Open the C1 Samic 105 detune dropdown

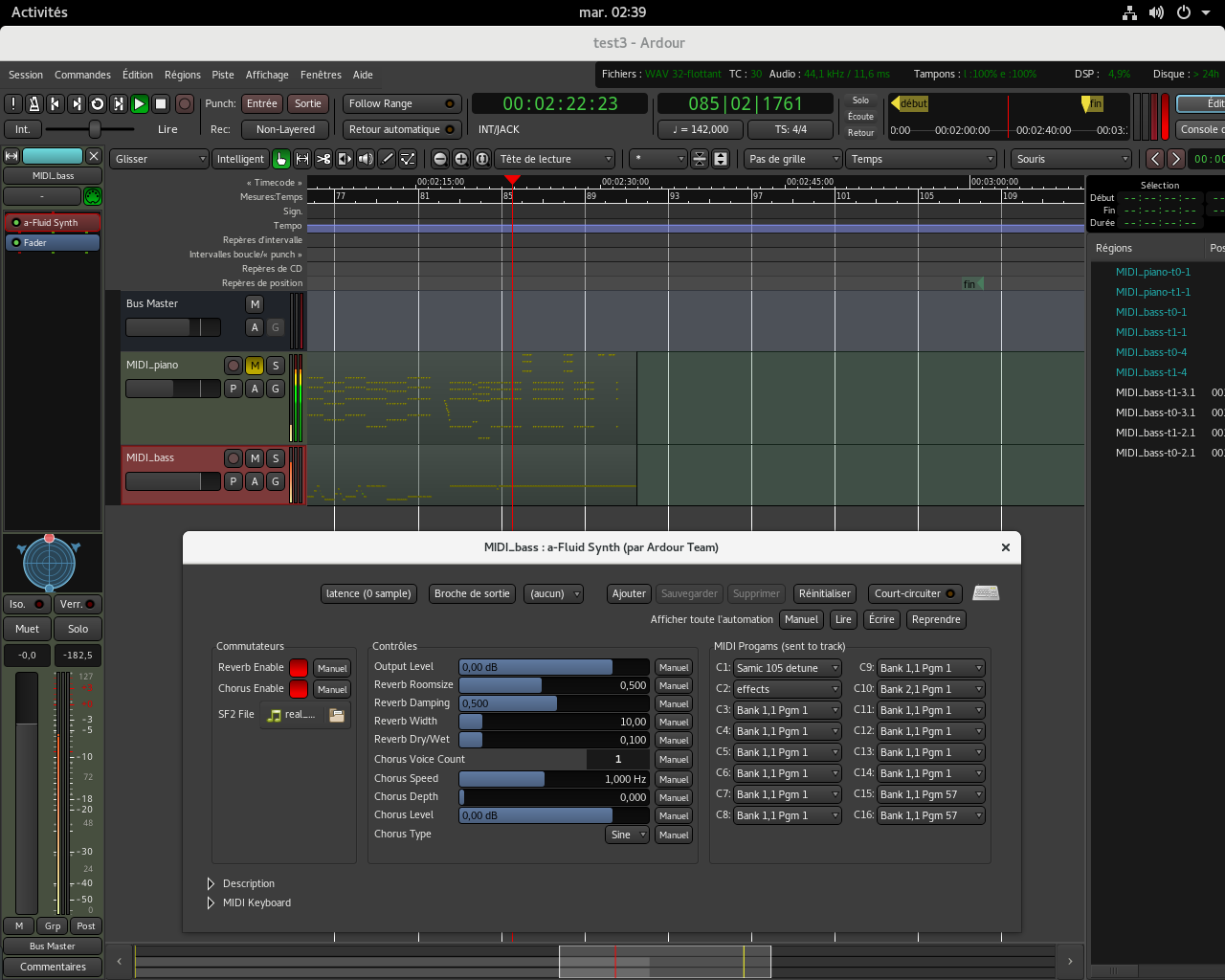coord(787,668)
